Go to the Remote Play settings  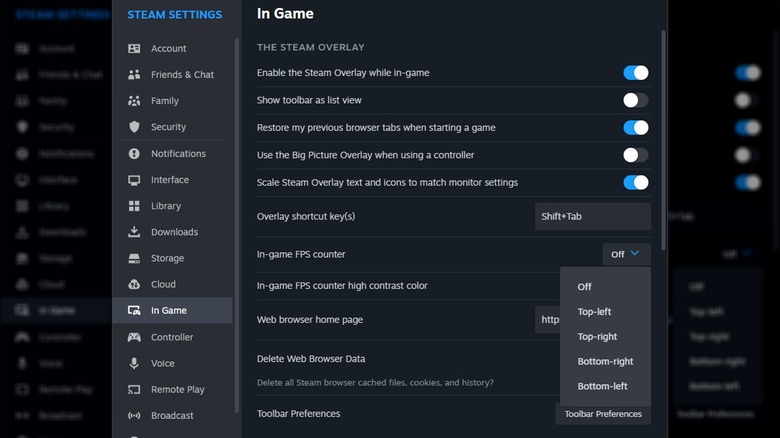click(177, 390)
